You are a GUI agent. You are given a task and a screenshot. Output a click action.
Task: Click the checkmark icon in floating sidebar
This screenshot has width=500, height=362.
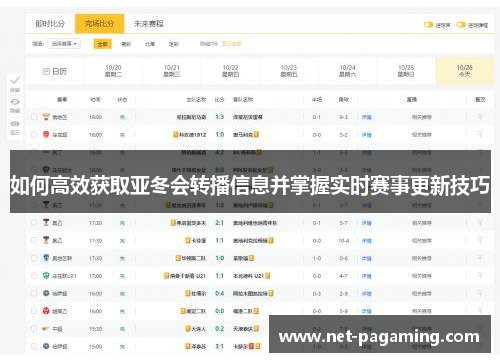(x=15, y=80)
